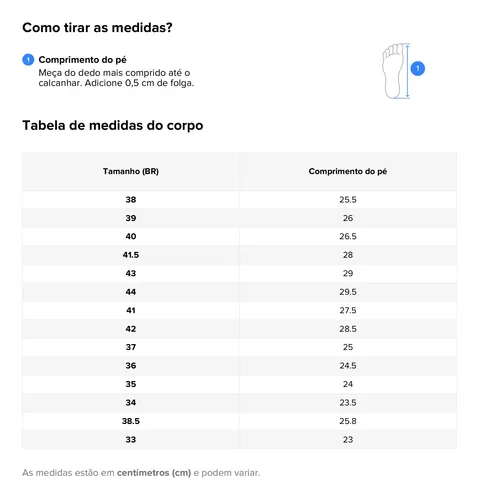Click the 25.8 foot length value

point(348,421)
